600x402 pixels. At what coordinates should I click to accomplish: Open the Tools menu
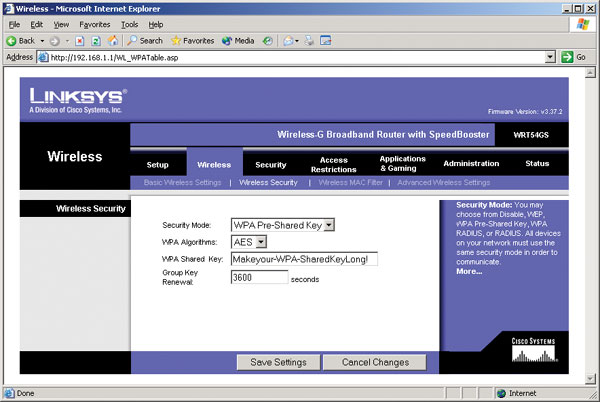(129, 24)
